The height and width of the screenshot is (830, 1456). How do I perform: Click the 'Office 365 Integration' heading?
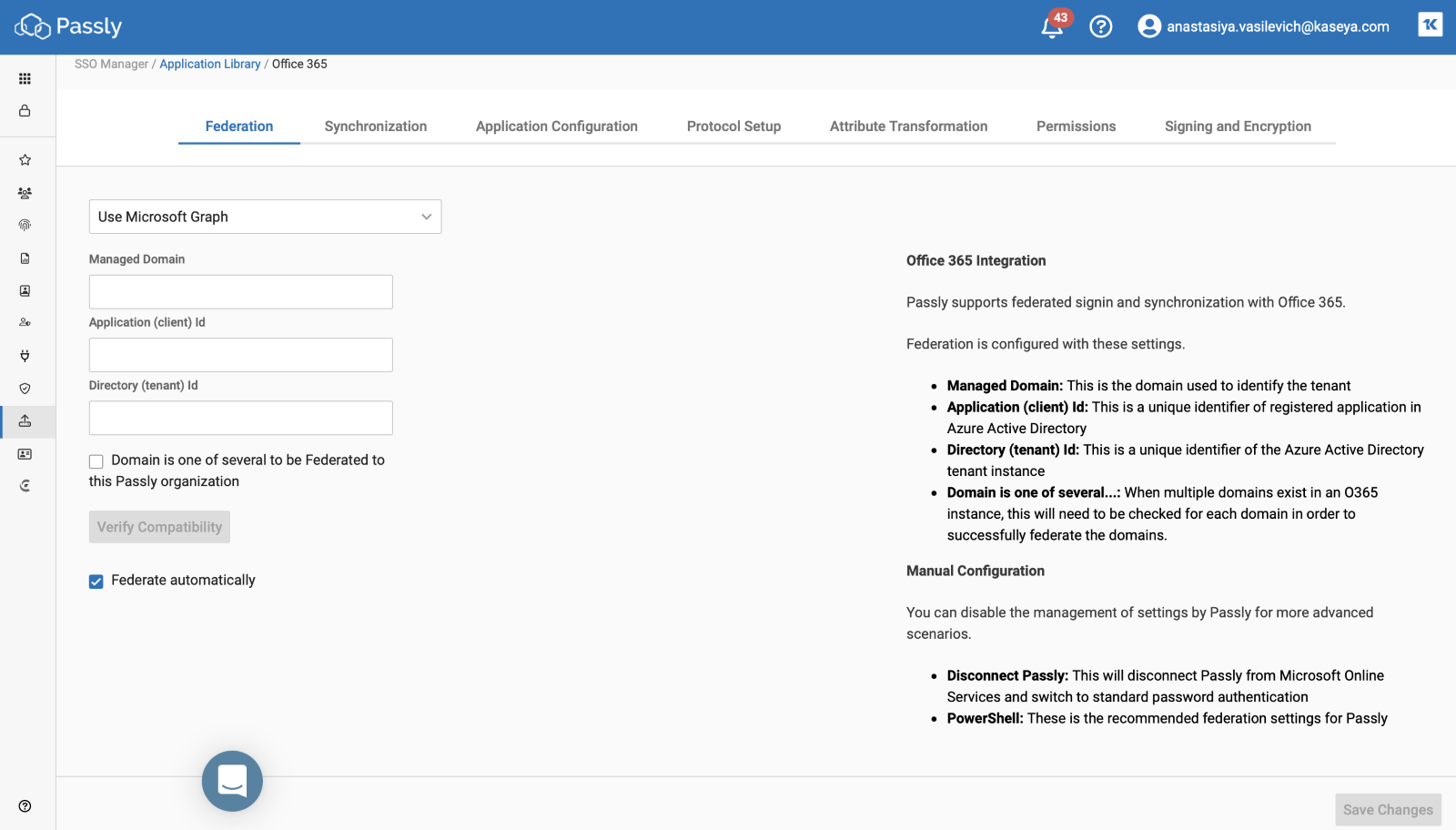976,260
